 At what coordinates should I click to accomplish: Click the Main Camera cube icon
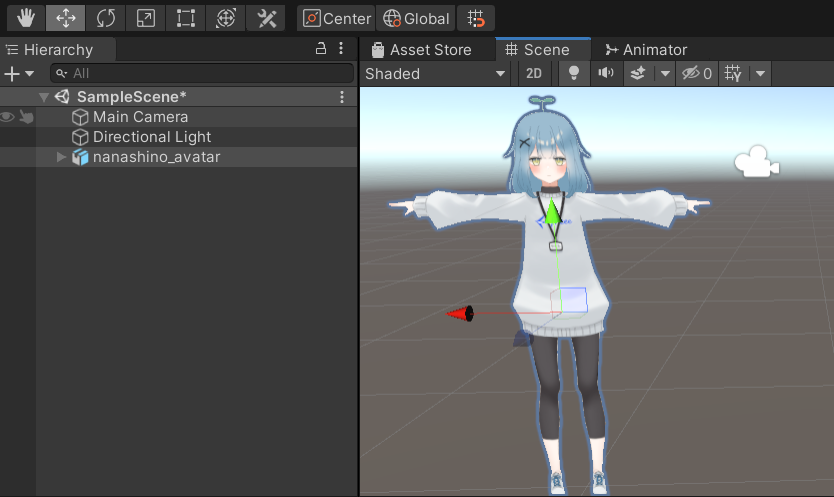tap(80, 117)
